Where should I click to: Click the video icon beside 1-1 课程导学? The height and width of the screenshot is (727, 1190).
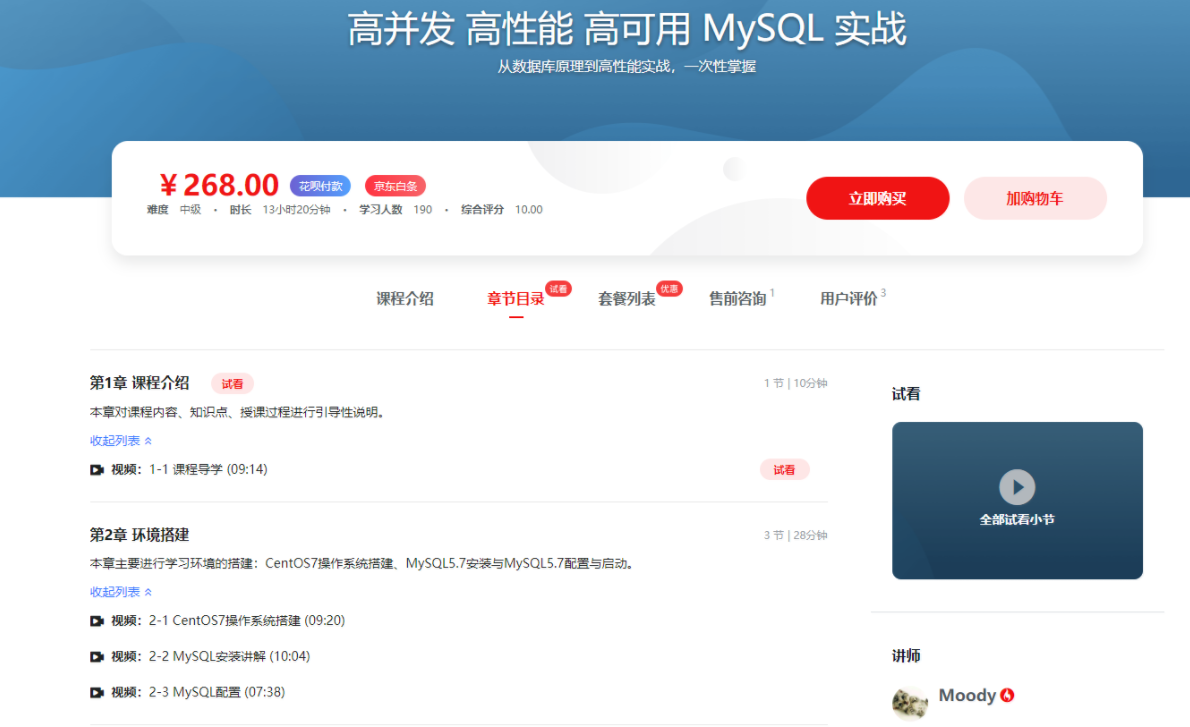(96, 467)
